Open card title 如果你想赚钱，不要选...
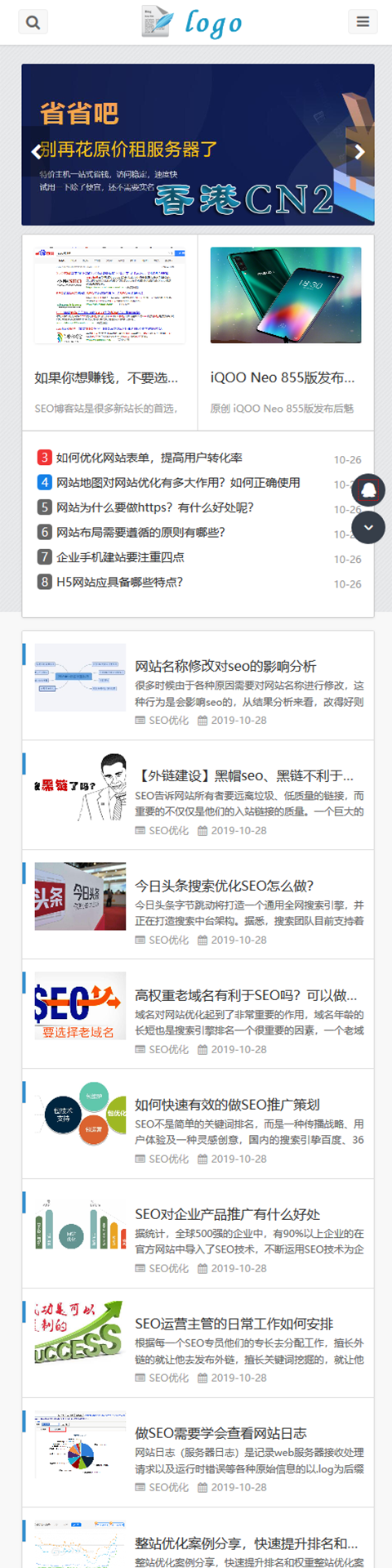Screen dimensions: 392x1568 [x=106, y=377]
